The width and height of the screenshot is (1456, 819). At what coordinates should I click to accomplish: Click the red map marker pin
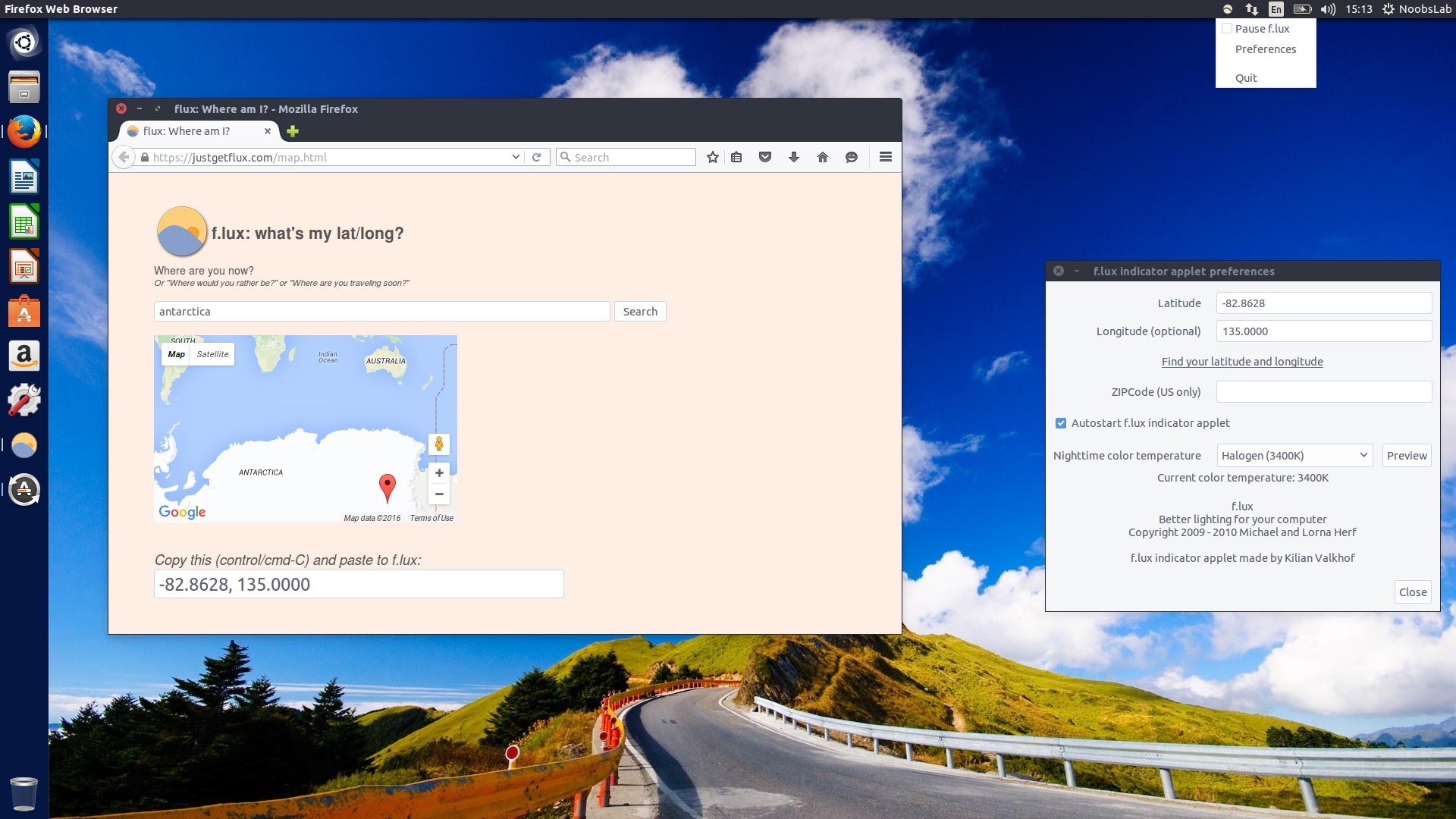tap(388, 488)
